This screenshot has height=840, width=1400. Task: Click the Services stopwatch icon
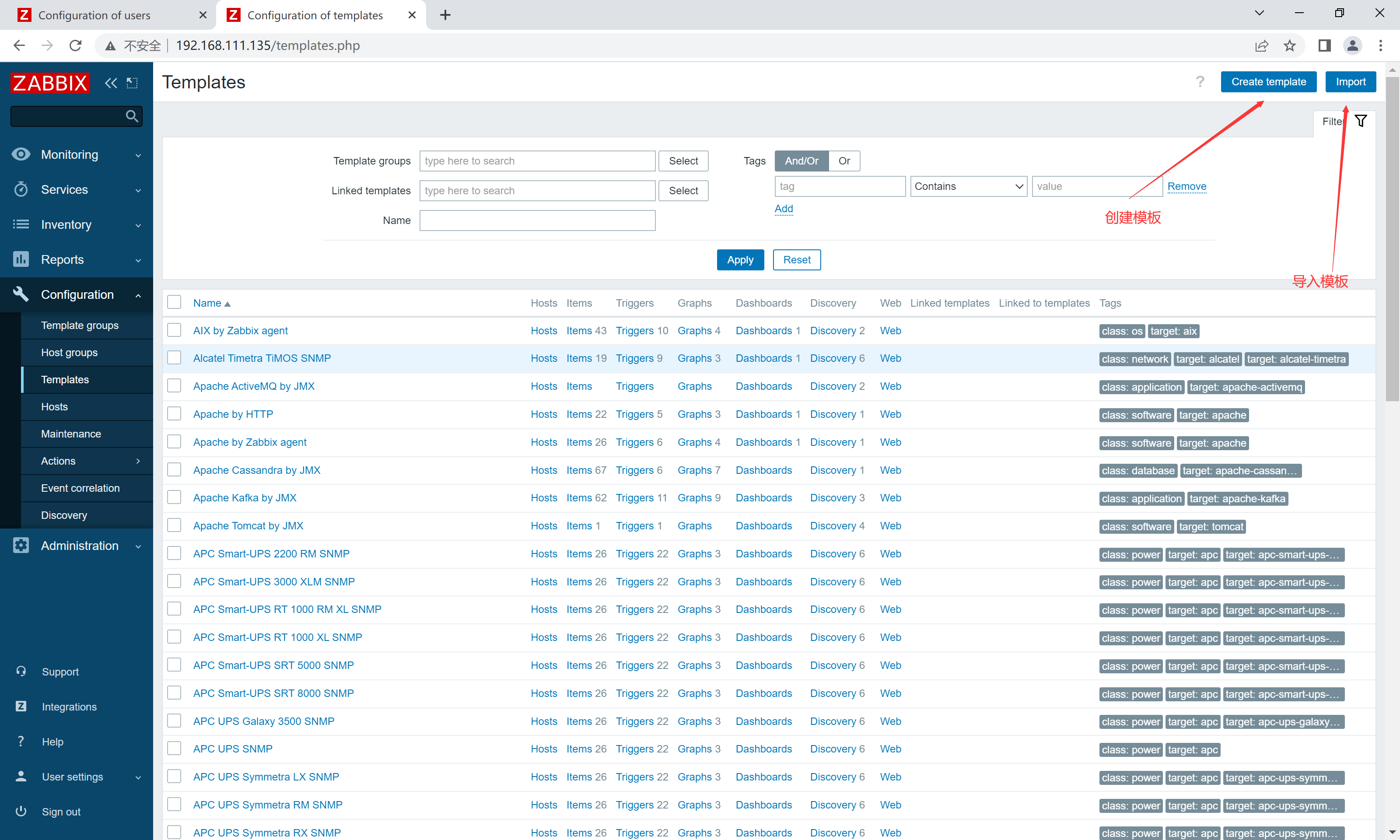(21, 189)
